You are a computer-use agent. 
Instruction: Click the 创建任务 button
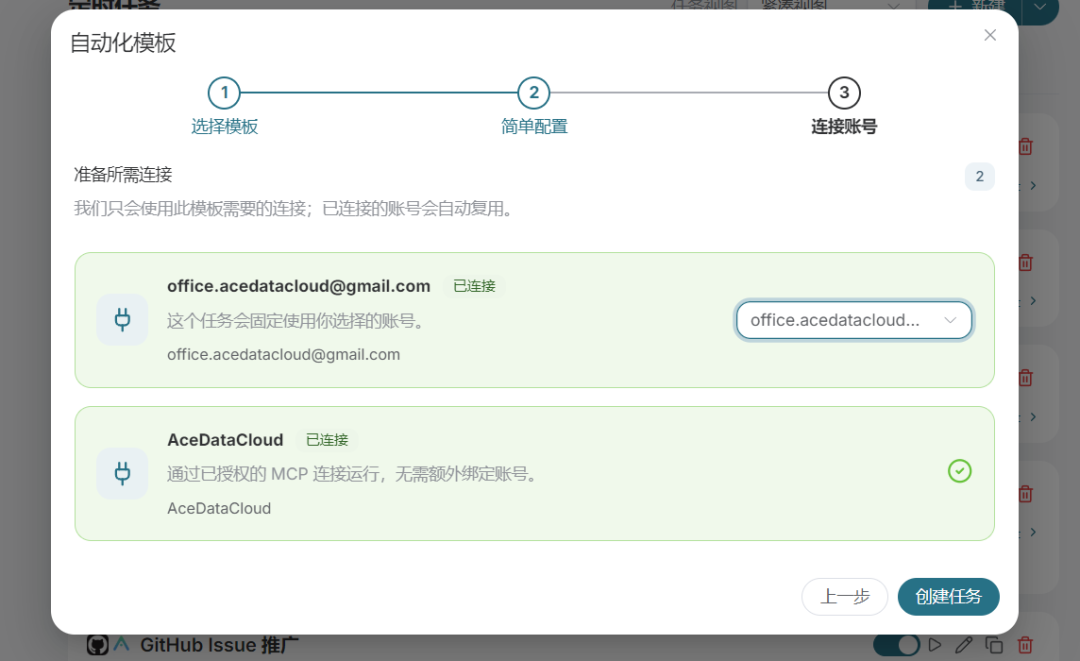948,596
